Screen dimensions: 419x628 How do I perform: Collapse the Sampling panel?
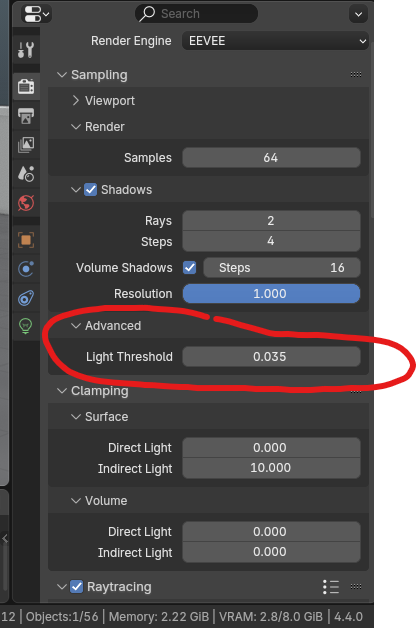pos(62,74)
